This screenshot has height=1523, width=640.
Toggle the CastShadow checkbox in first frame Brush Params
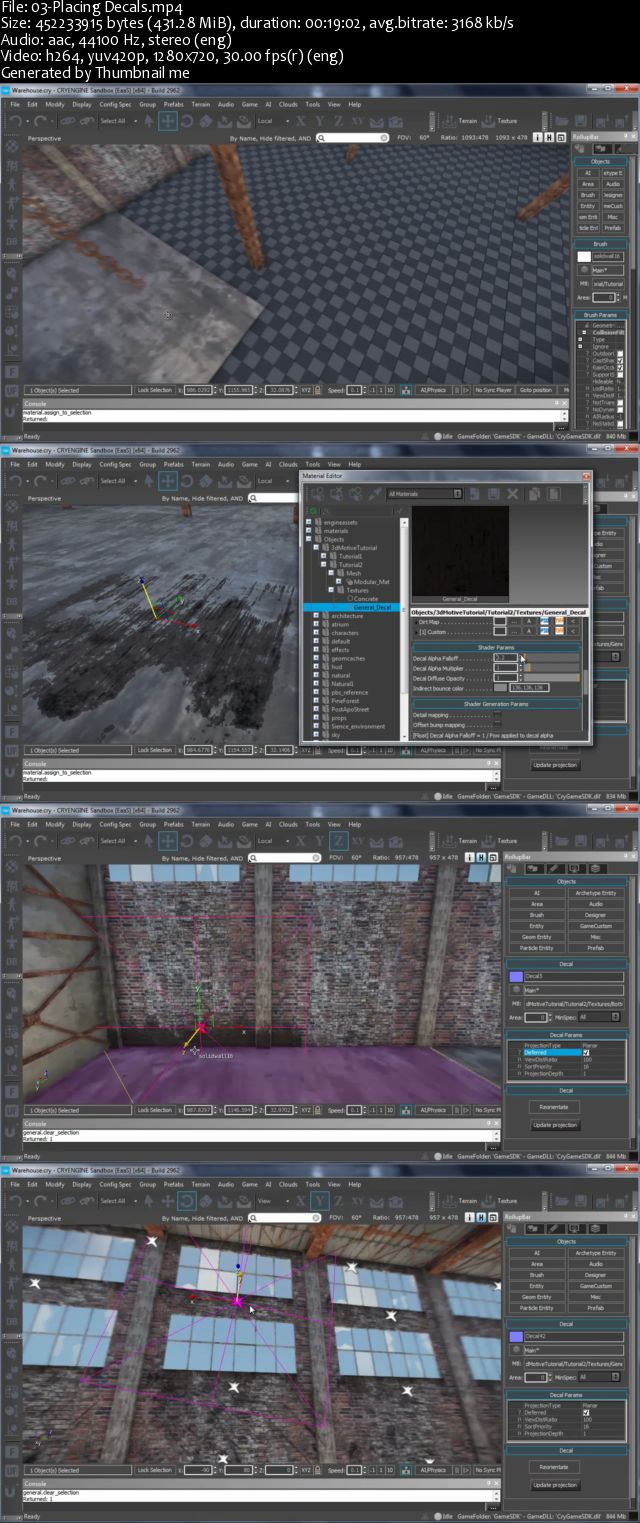click(620, 361)
